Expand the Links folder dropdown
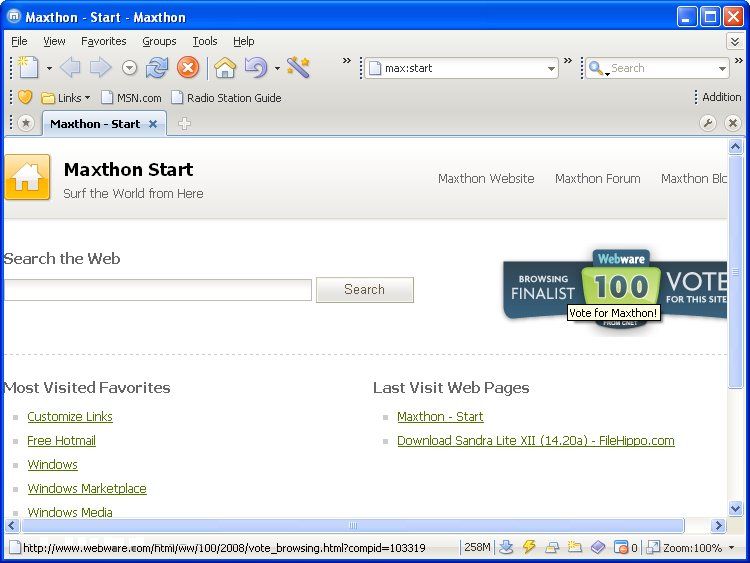 (x=87, y=98)
